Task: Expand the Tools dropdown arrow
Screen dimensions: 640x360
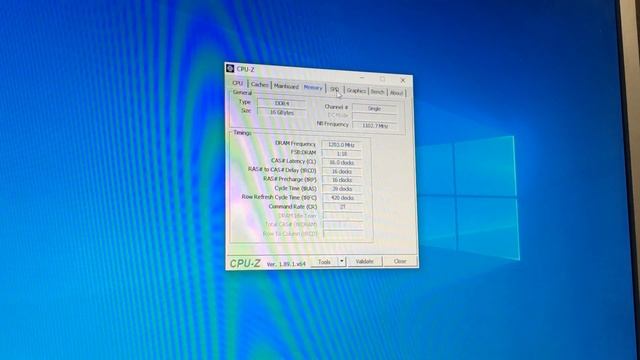Action: click(342, 262)
